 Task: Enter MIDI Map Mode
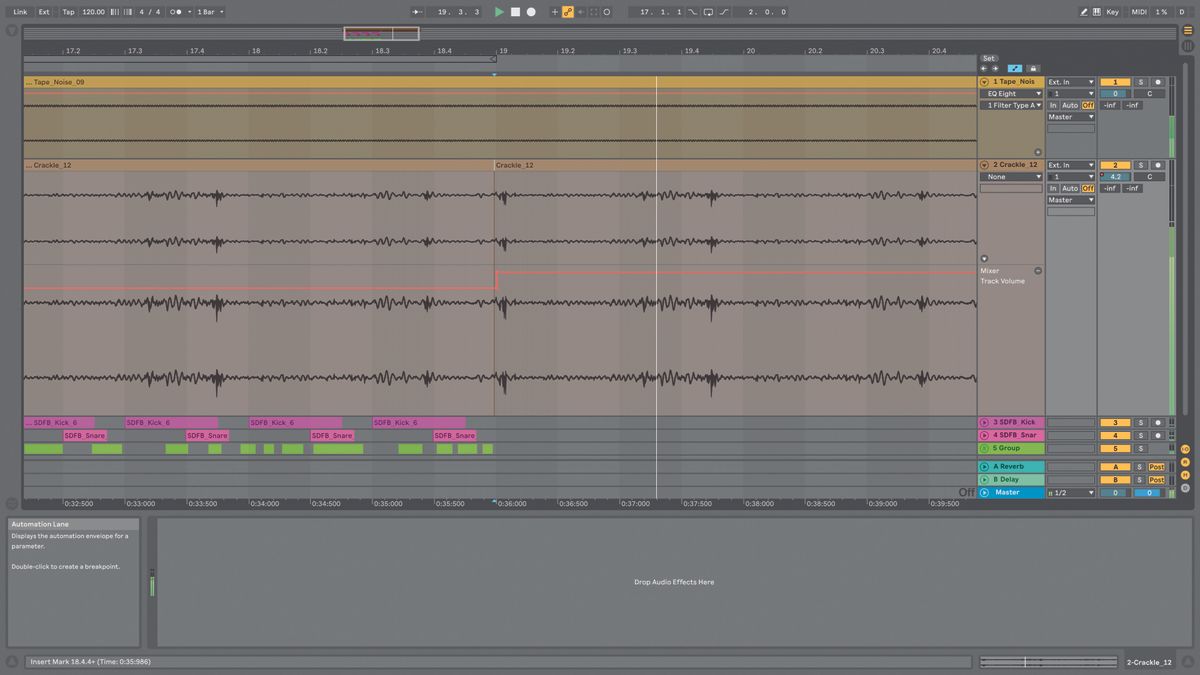coord(1139,11)
